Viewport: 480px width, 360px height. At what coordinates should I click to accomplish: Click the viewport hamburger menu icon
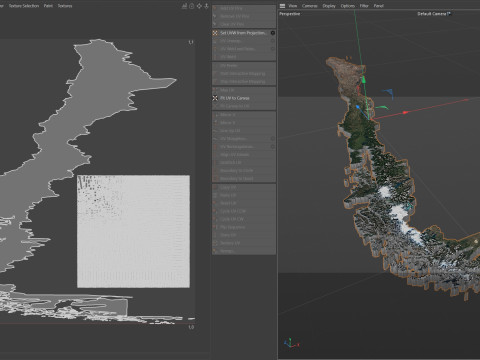282,6
